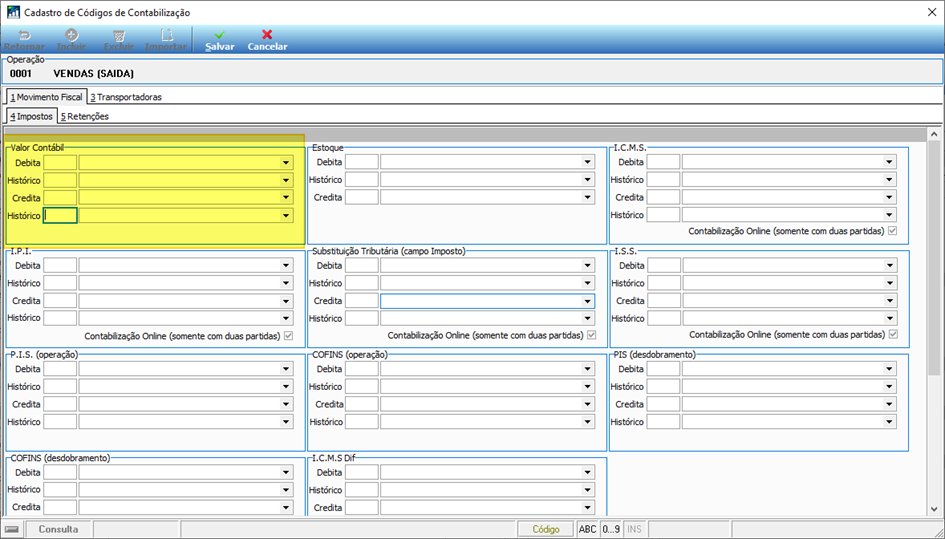Toggle I.C.M.S. Contabilização Online checkbox
The width and height of the screenshot is (945, 539).
tap(893, 231)
